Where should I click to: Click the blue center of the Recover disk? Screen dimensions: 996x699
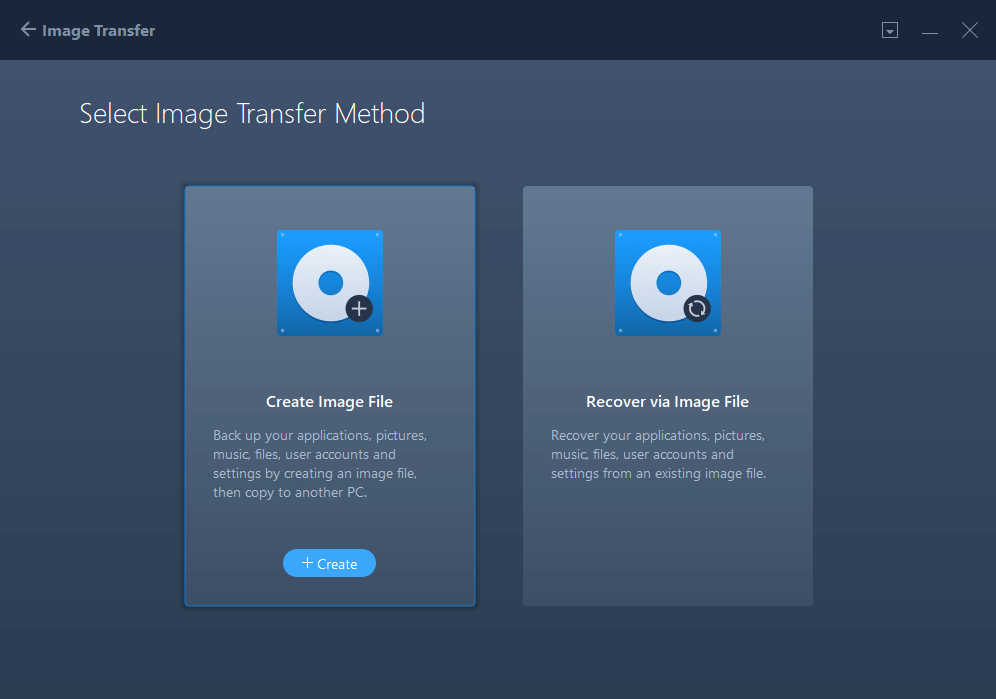pos(668,283)
